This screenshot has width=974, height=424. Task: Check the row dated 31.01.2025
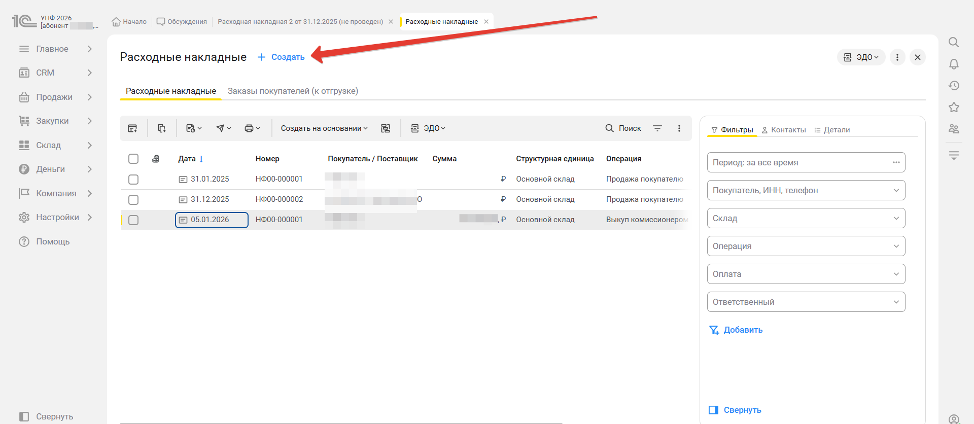tap(133, 179)
